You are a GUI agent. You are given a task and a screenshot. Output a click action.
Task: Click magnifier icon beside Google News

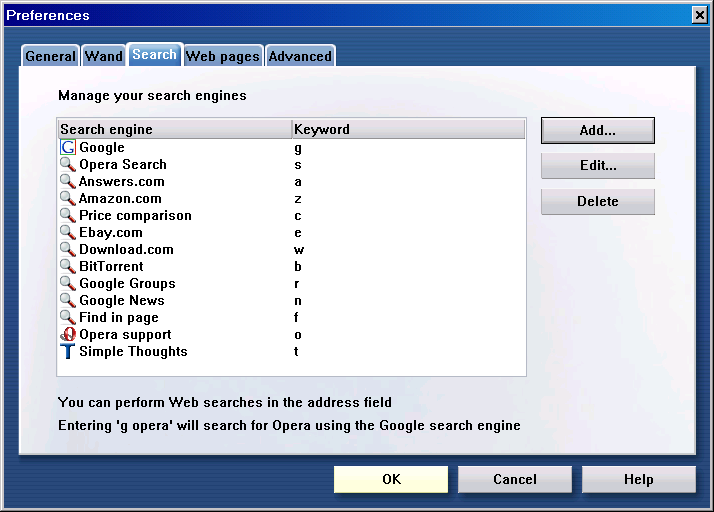click(x=68, y=300)
